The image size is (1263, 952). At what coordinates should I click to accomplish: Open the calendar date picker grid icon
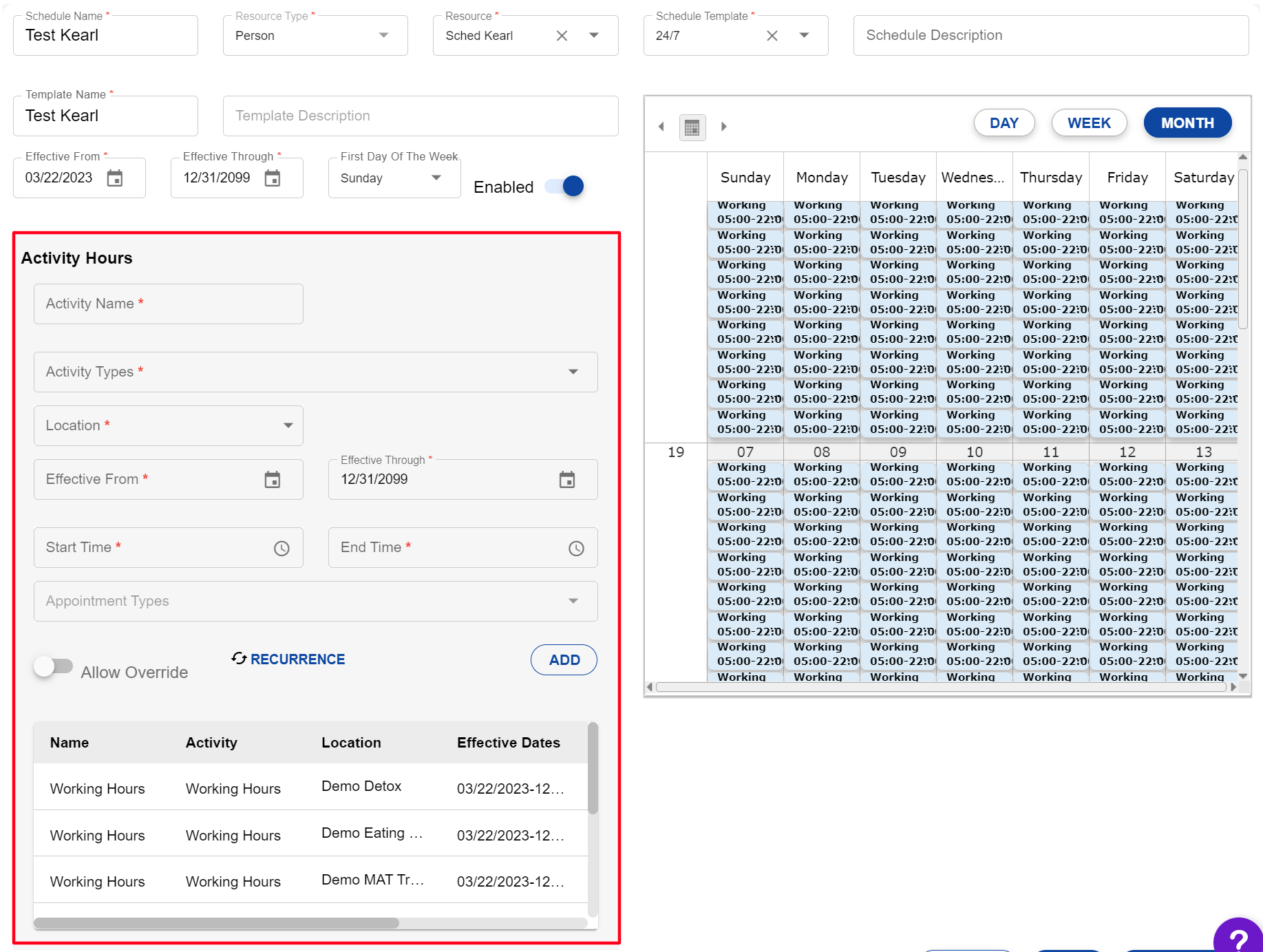692,127
